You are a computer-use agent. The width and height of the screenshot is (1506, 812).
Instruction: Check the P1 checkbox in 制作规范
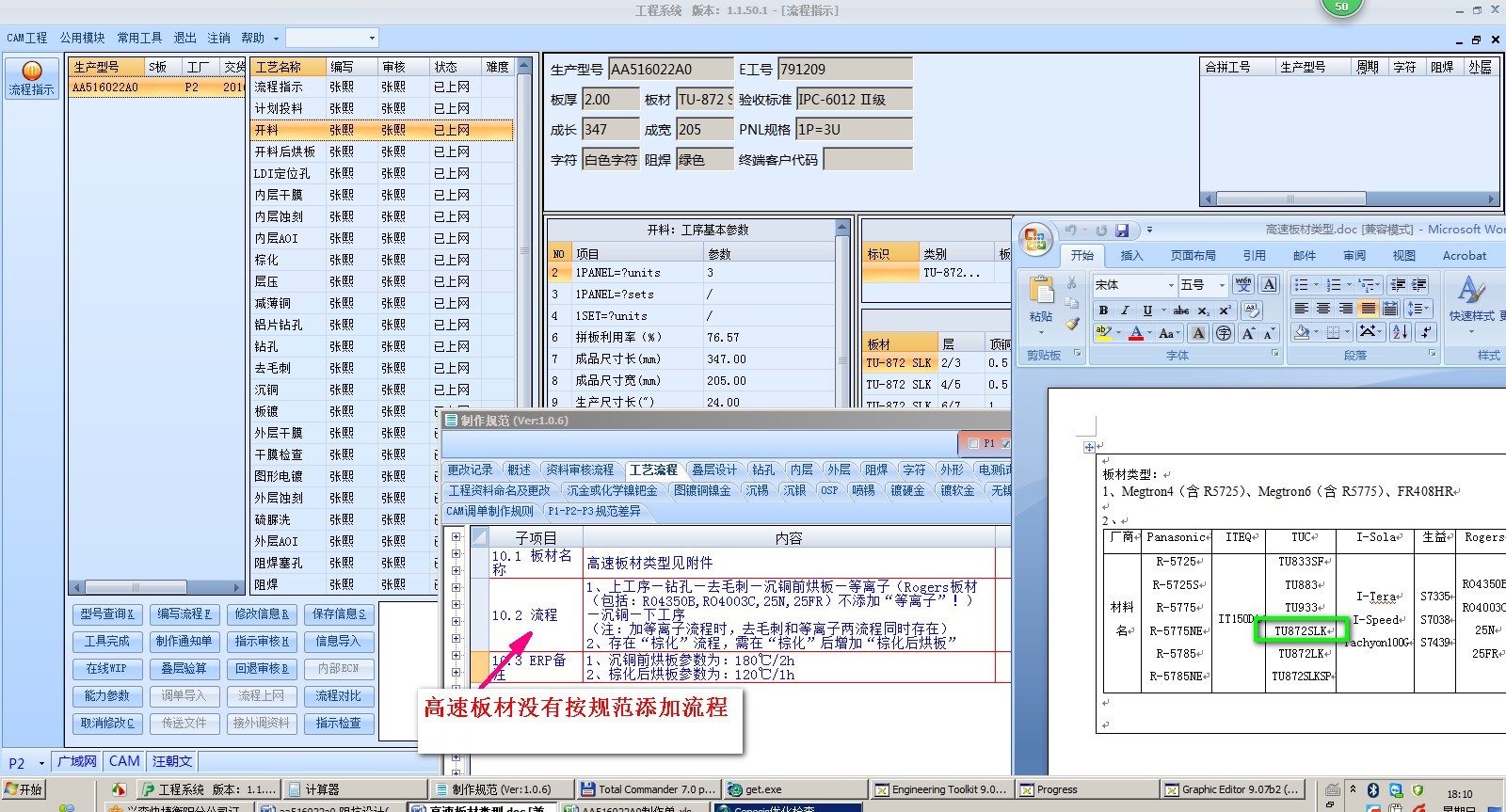973,443
